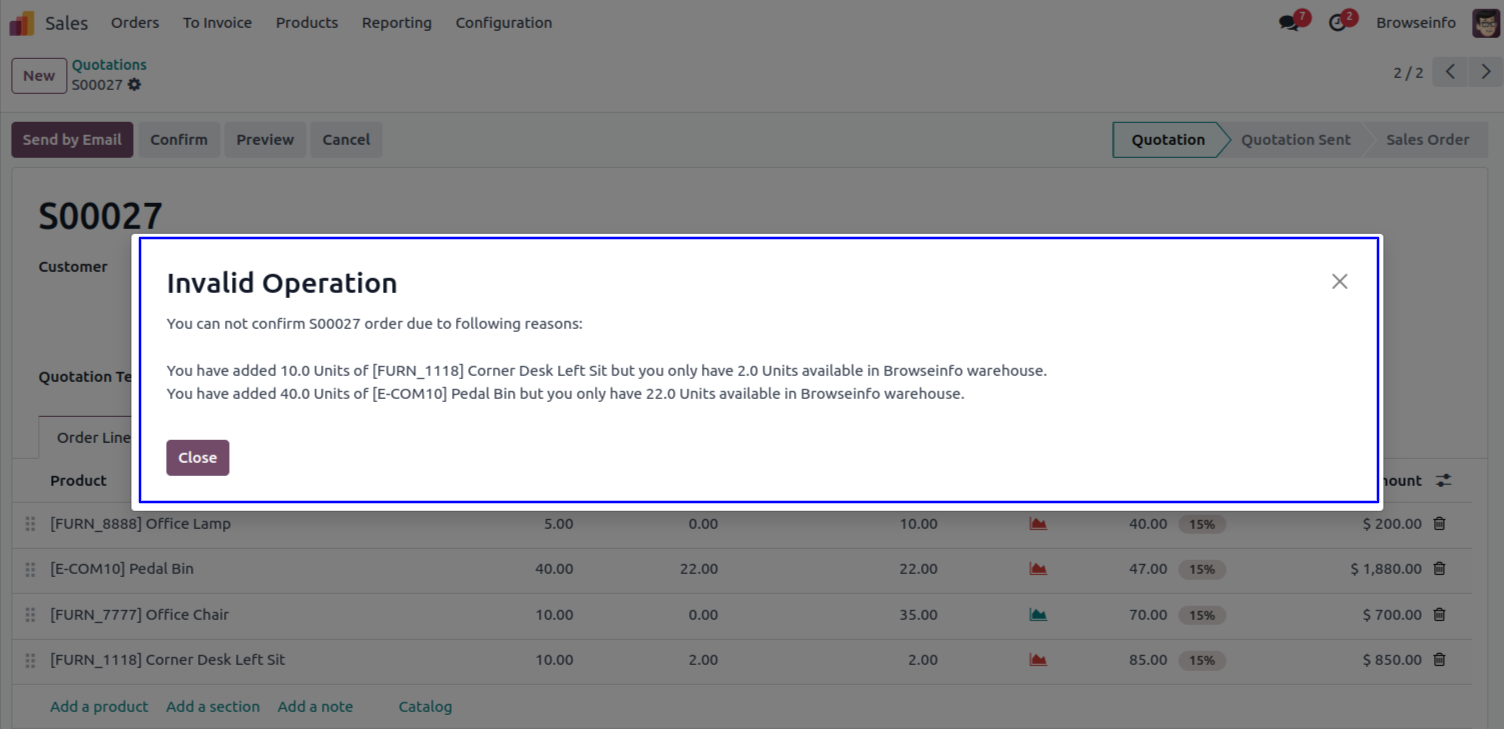Open the messages chat icon
This screenshot has height=729, width=1504.
pyautogui.click(x=1289, y=23)
